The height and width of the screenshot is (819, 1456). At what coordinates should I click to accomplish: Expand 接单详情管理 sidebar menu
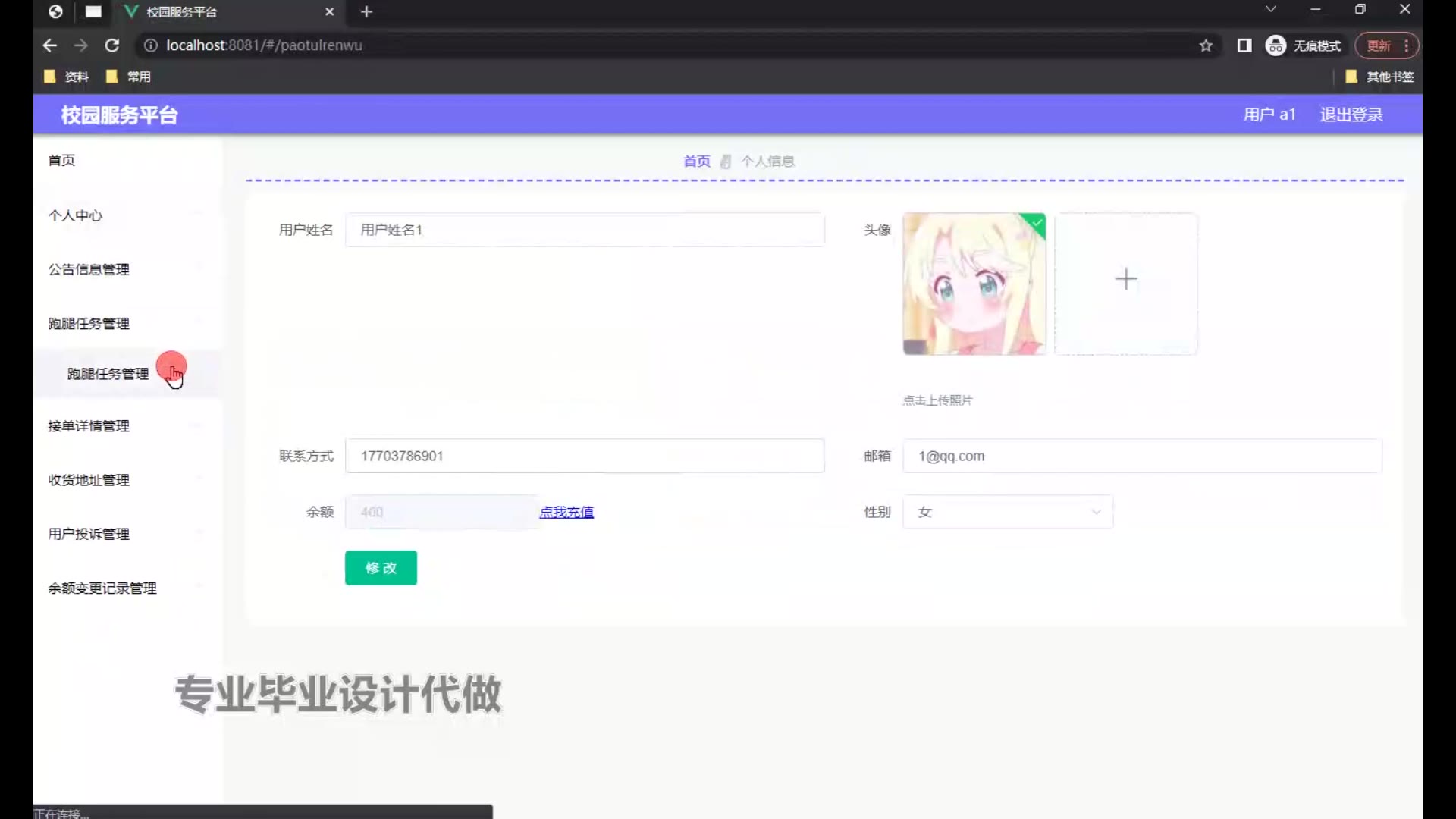click(x=89, y=426)
